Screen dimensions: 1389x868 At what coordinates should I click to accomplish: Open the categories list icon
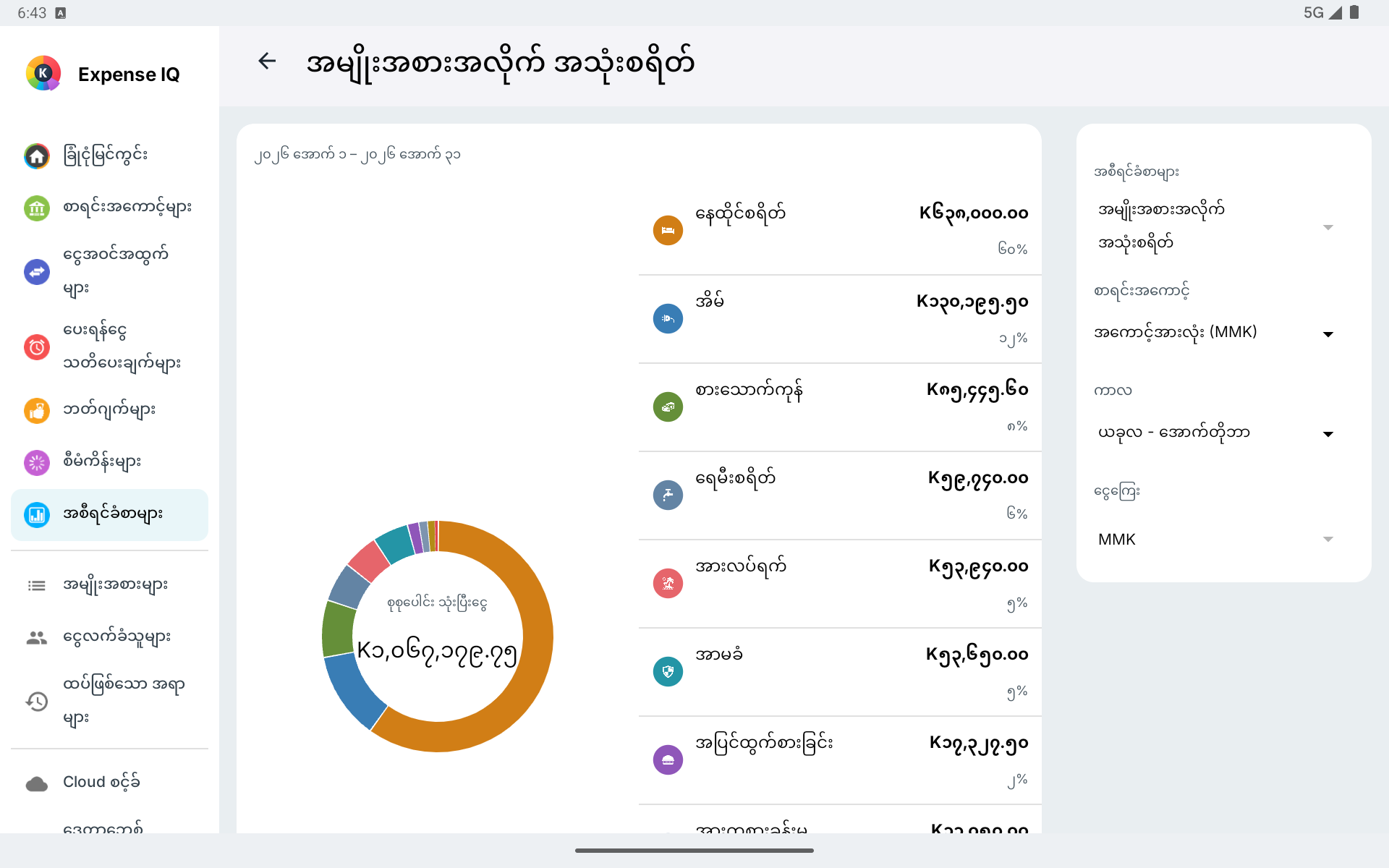37,585
